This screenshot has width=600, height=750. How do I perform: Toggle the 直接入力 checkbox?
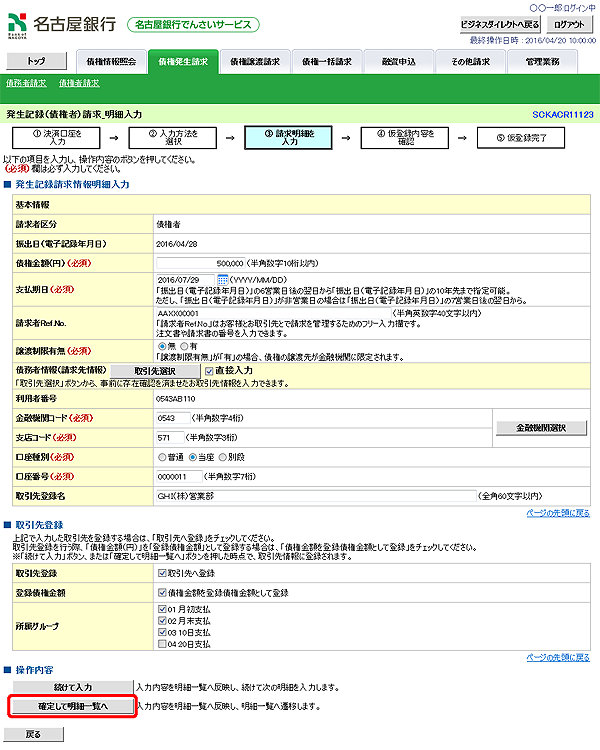(x=209, y=371)
